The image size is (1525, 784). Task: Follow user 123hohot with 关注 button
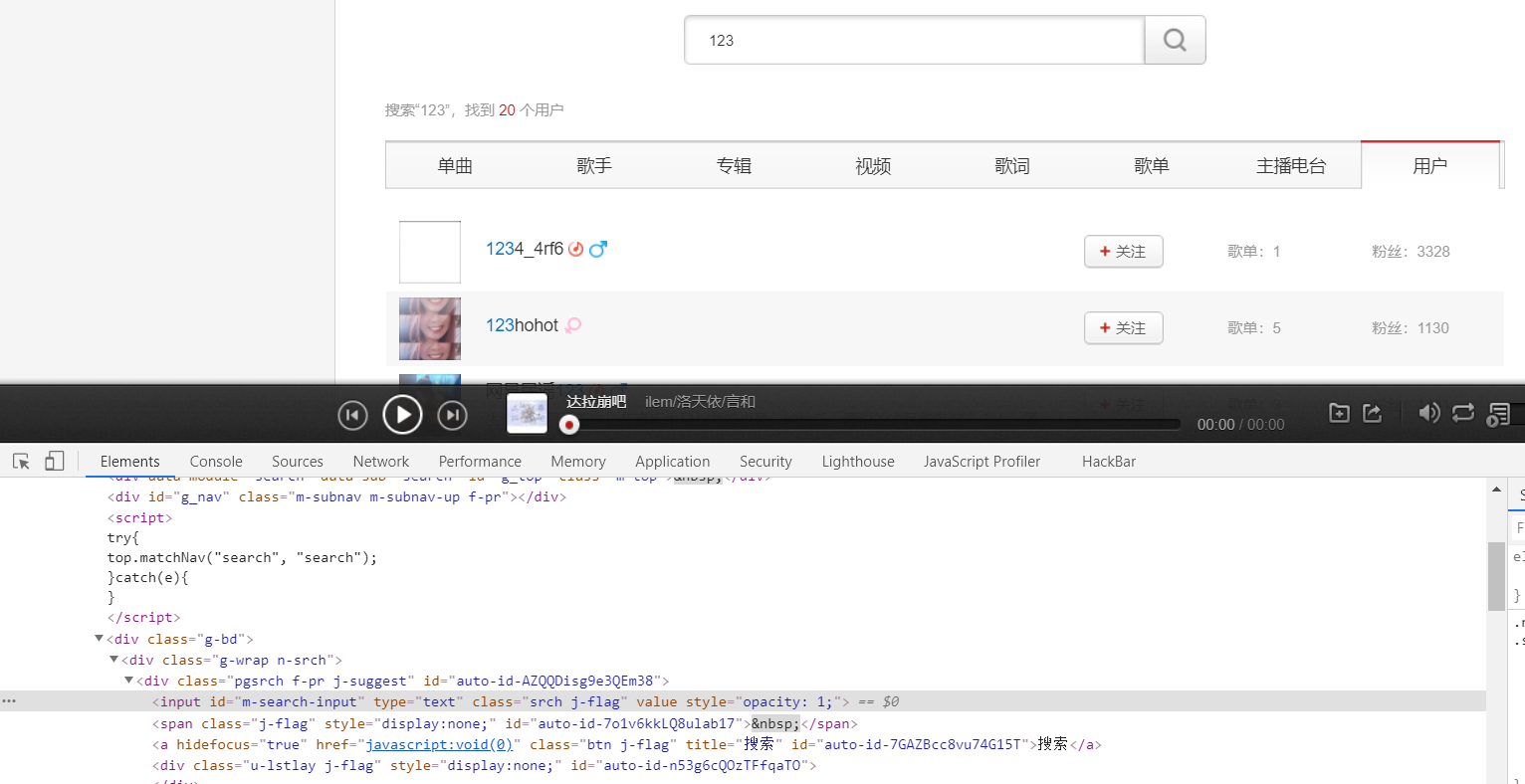[1123, 328]
